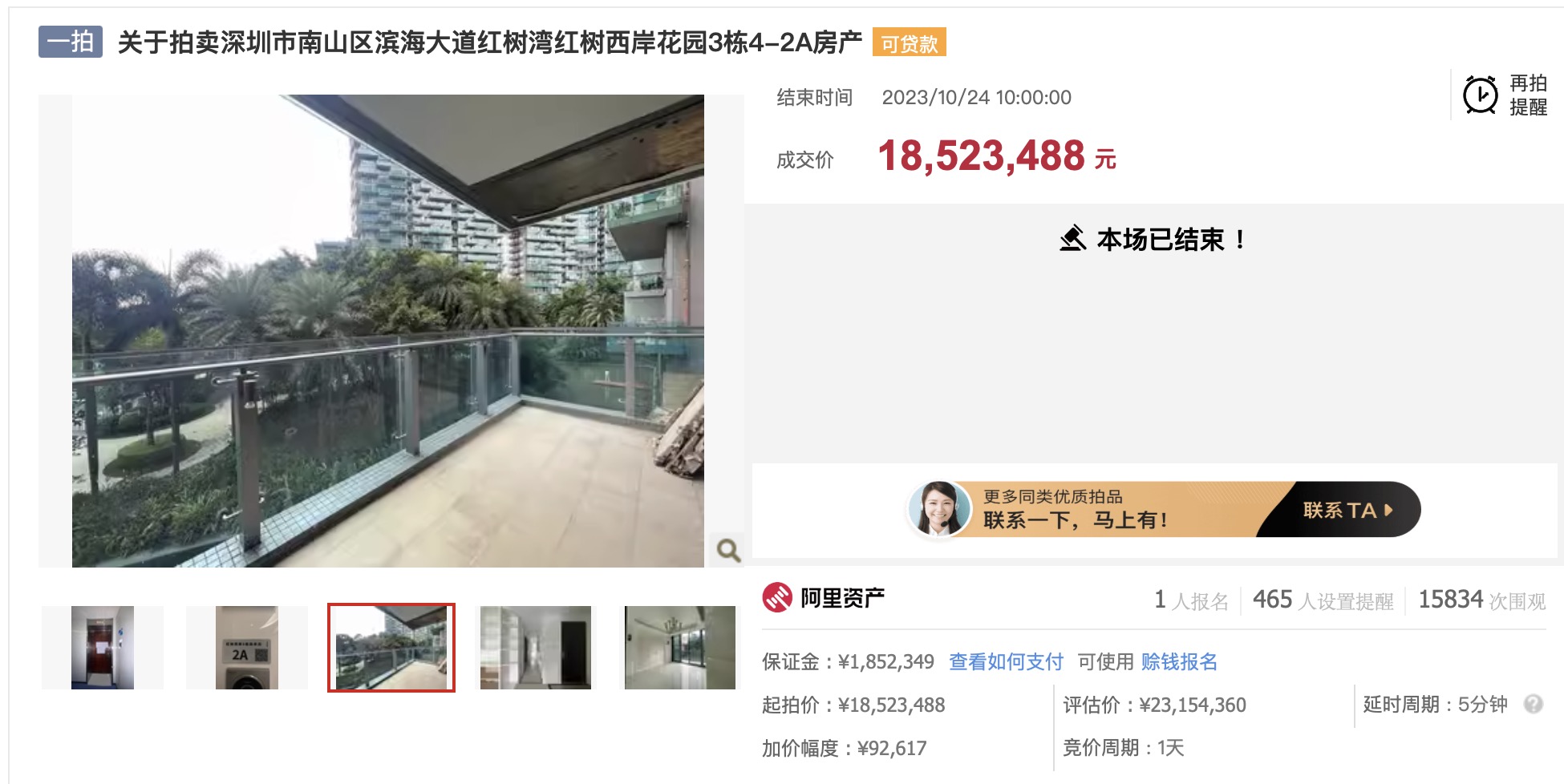Open 查看如何支付 link
The image size is (1564, 784).
pyautogui.click(x=1006, y=661)
